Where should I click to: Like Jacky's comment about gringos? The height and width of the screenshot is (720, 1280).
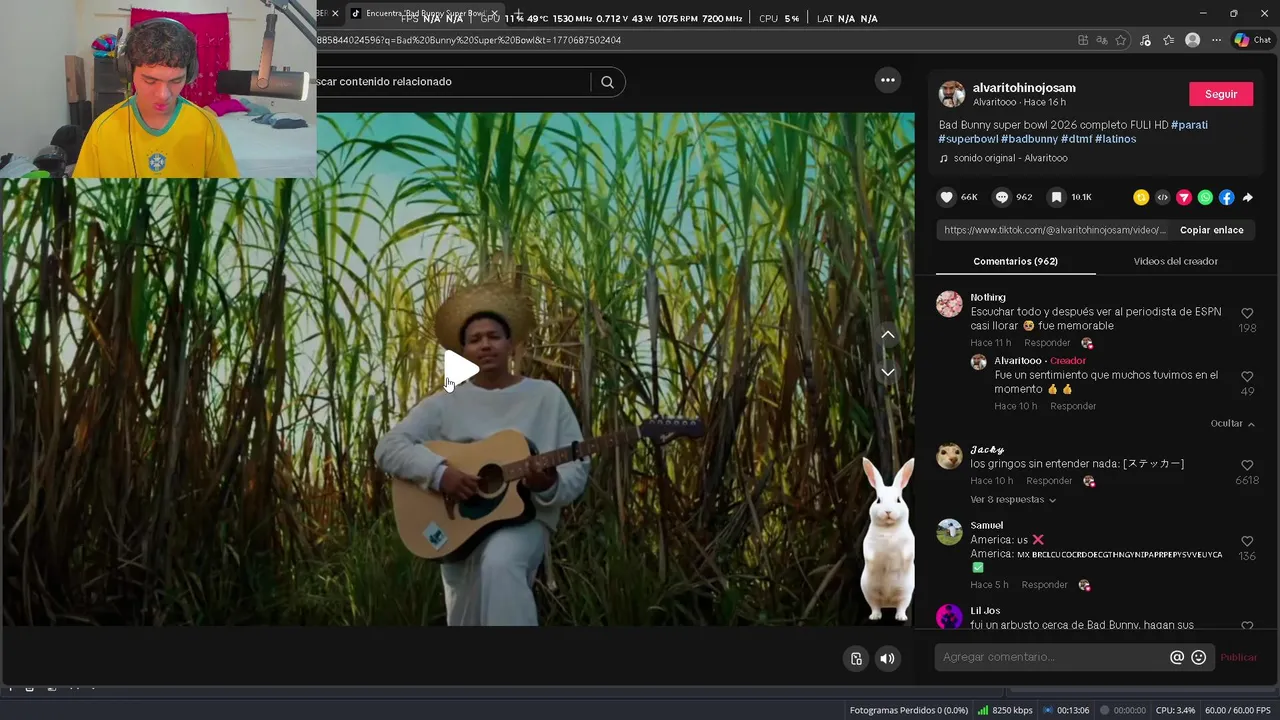tap(1247, 465)
